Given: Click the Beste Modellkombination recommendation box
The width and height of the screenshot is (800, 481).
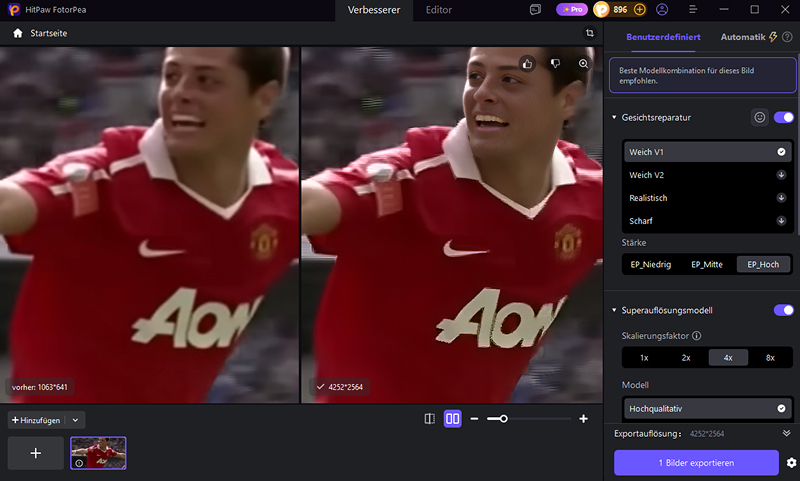Looking at the screenshot, I should point(702,75).
